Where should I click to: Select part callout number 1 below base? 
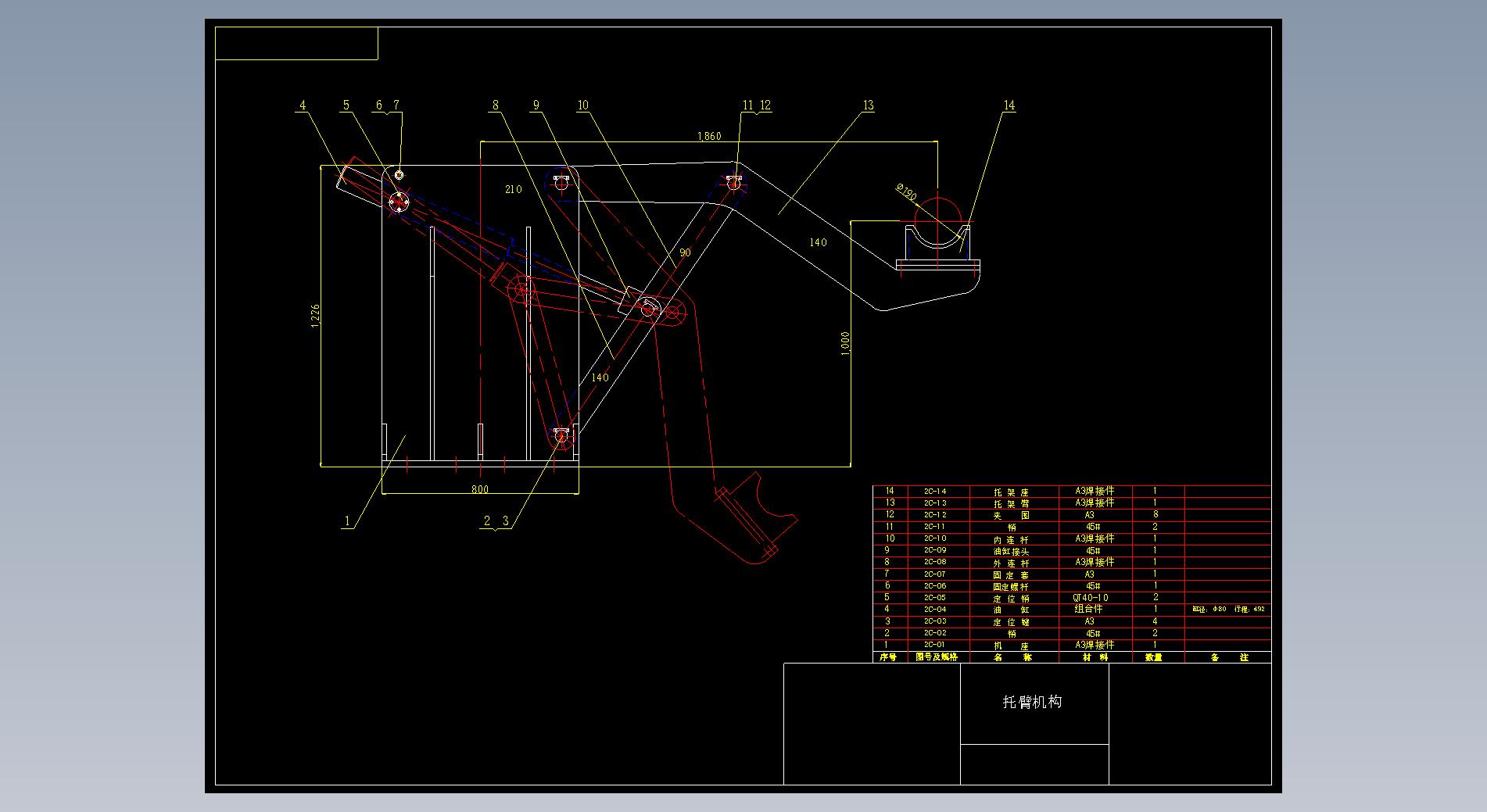coord(347,521)
